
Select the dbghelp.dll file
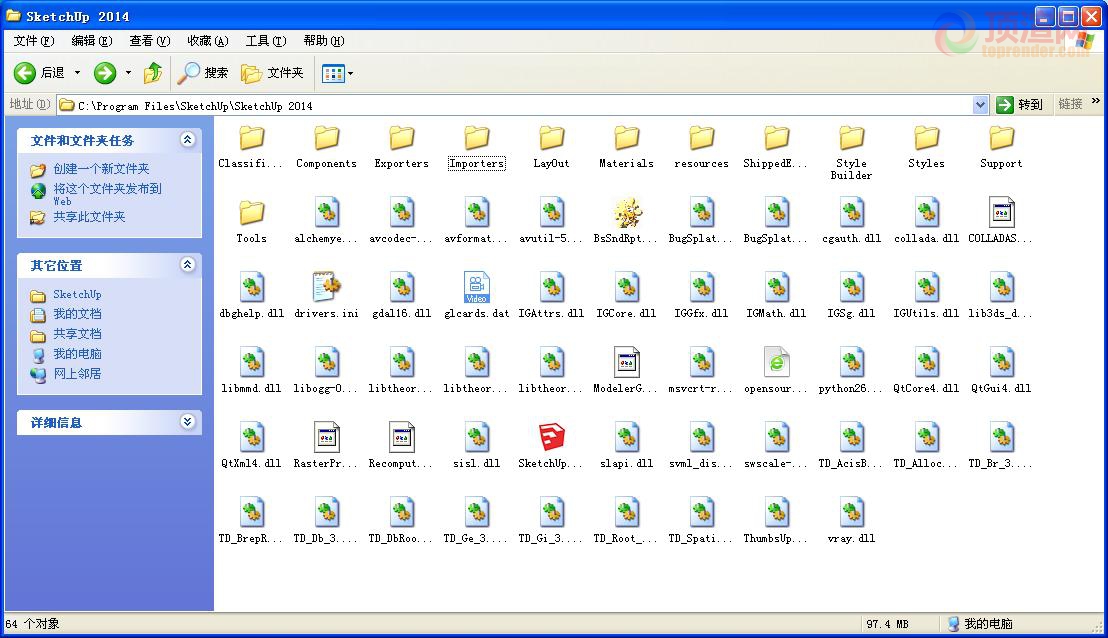(252, 295)
